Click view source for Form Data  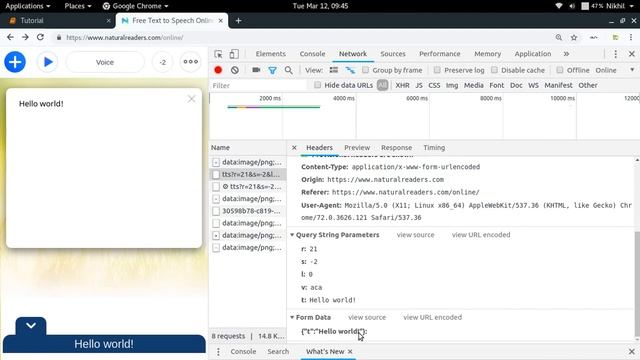[367, 317]
